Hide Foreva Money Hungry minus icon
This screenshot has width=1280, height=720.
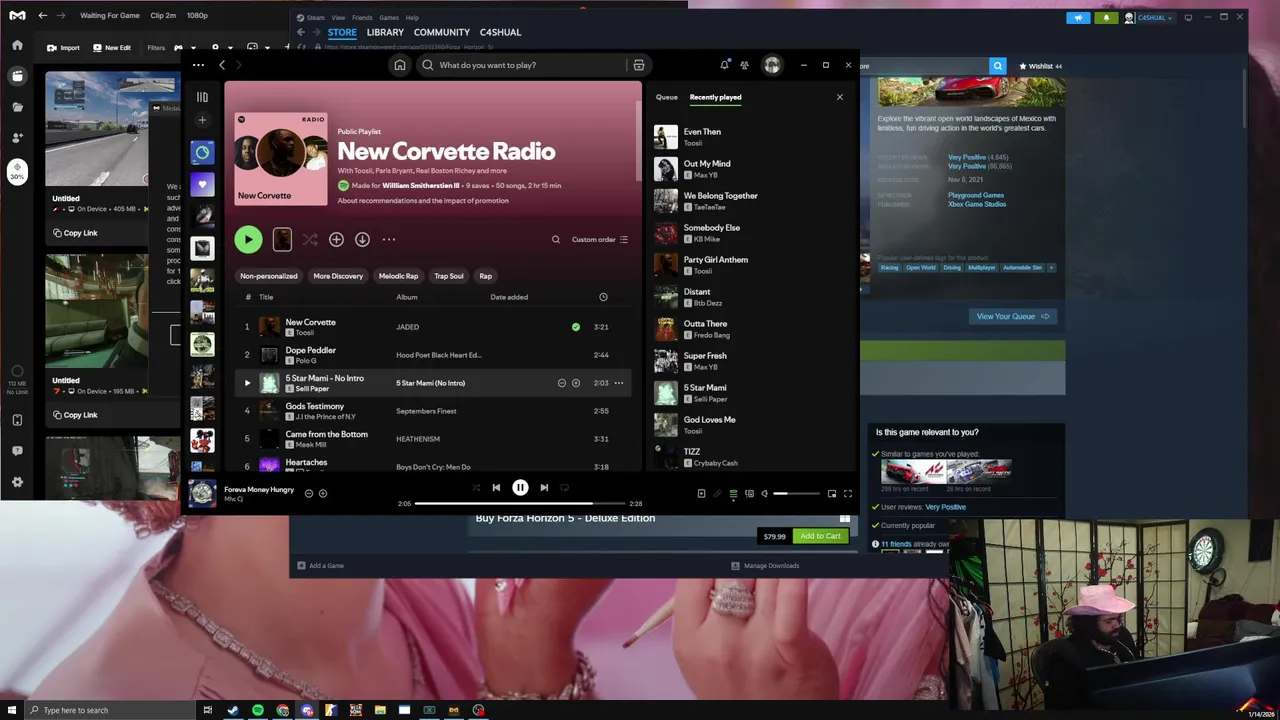[308, 493]
